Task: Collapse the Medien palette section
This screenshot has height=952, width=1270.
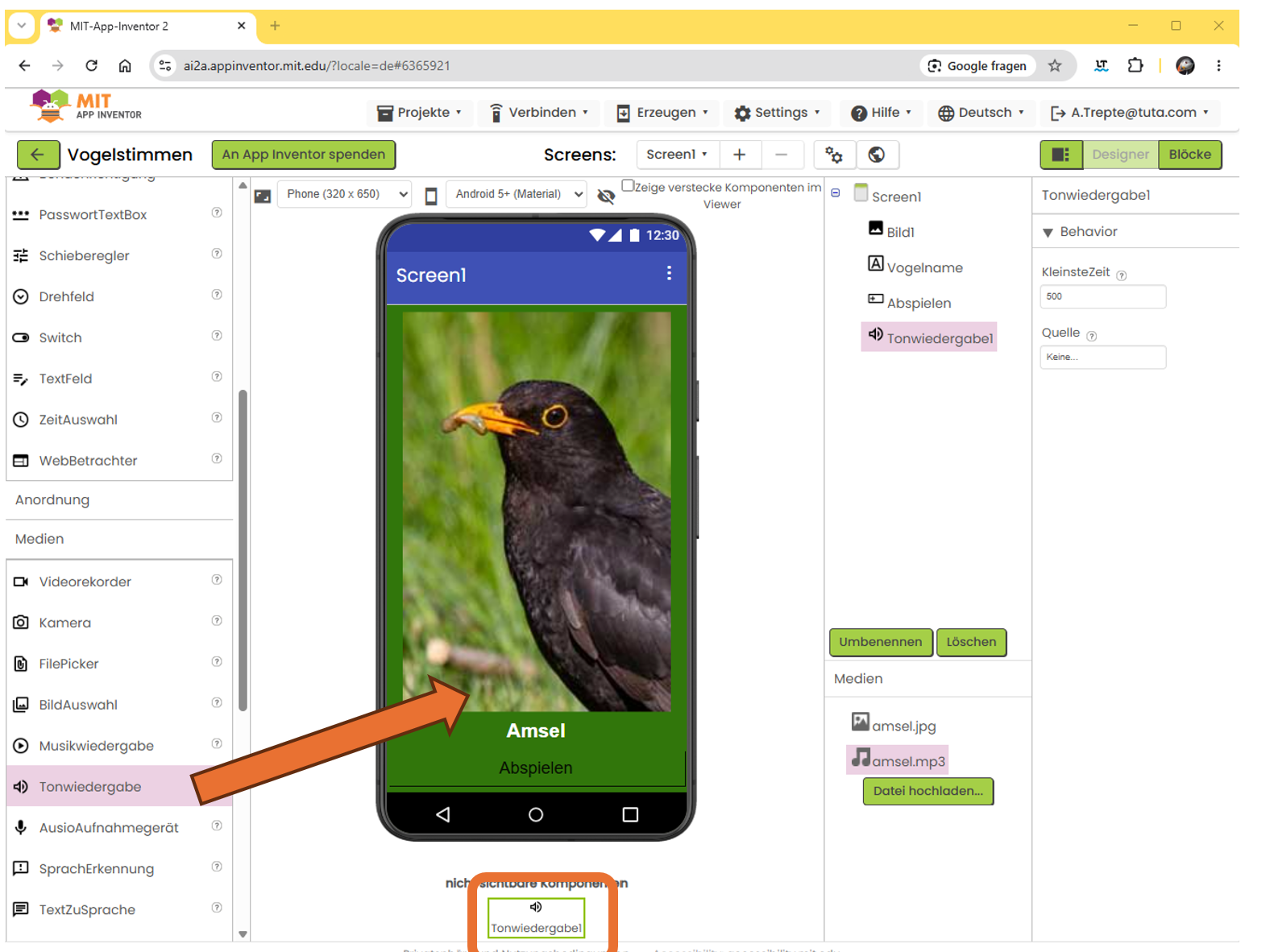Action: click(119, 539)
